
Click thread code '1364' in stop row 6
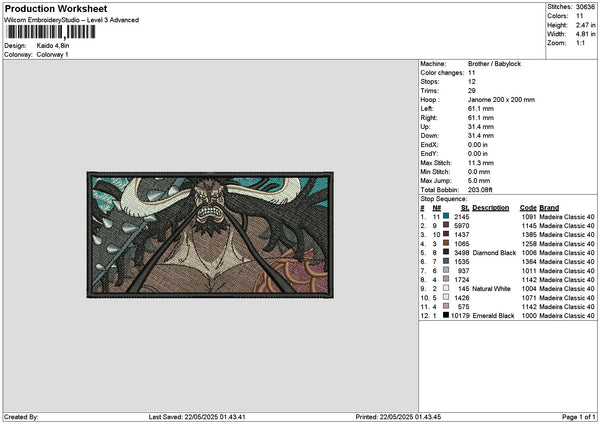529,262
